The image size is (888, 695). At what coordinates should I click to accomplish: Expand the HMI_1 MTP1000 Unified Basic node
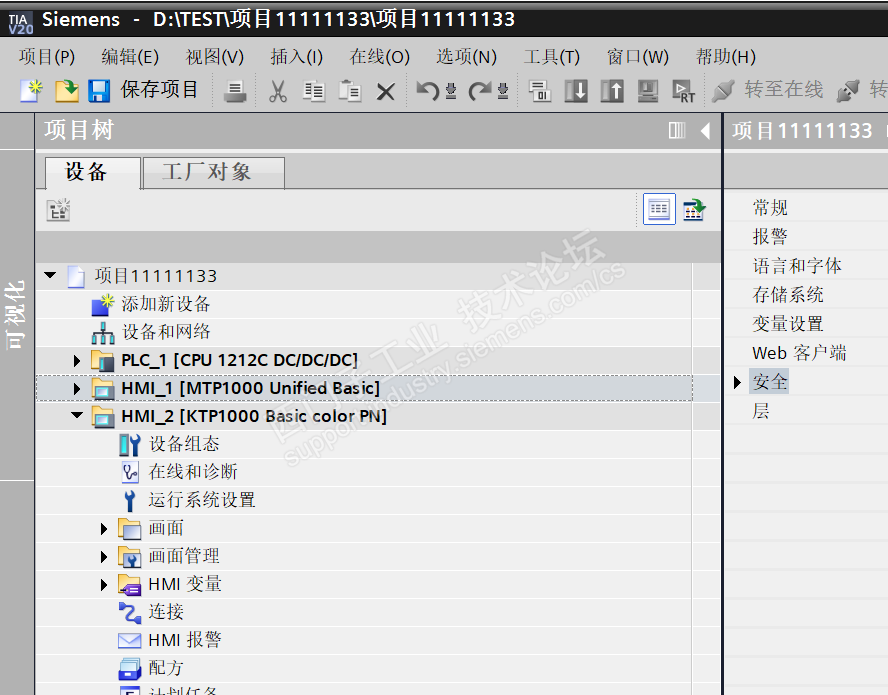click(x=77, y=389)
